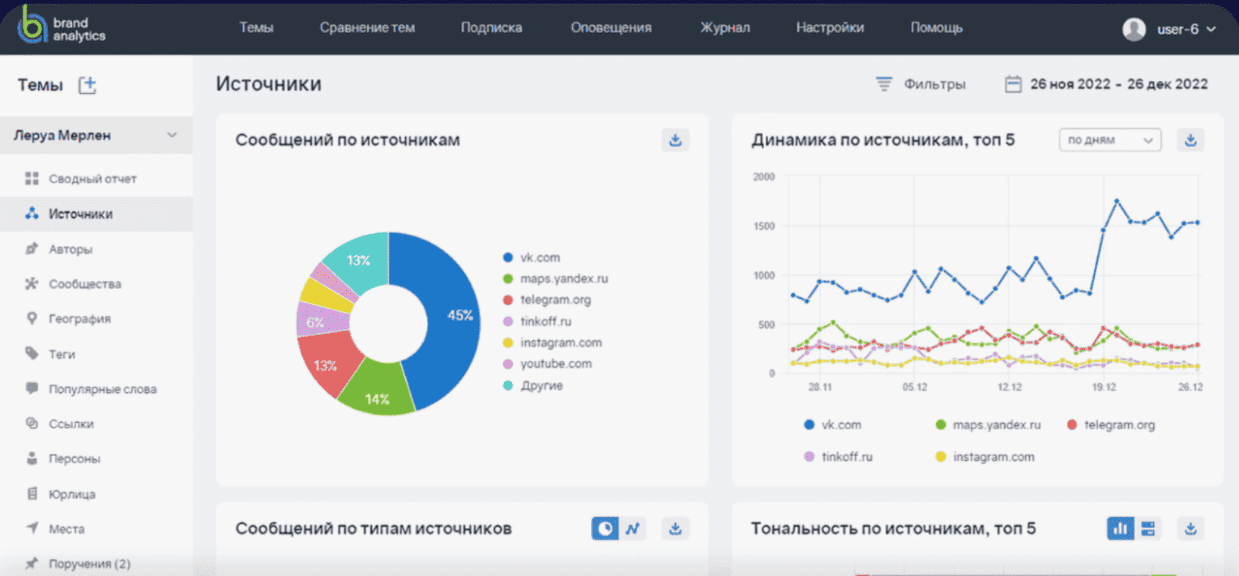
Task: Switch Тональность chart to bar view
Action: (1120, 528)
